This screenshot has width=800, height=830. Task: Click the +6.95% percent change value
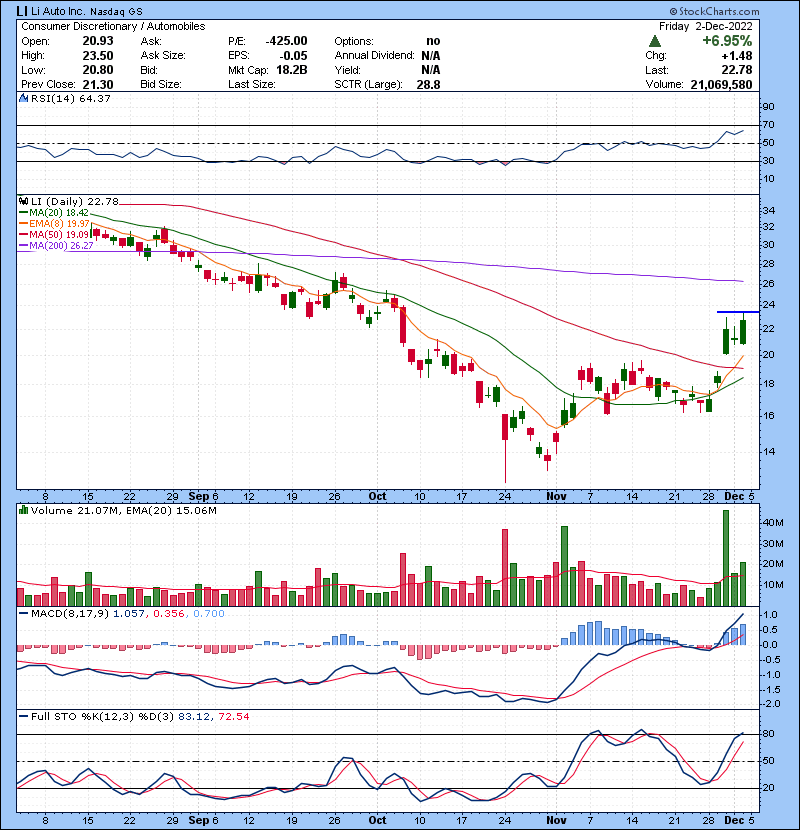tap(727, 41)
